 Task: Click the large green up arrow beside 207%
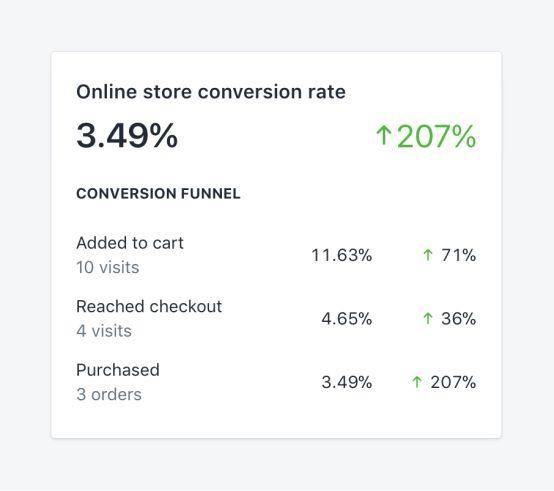tap(384, 136)
